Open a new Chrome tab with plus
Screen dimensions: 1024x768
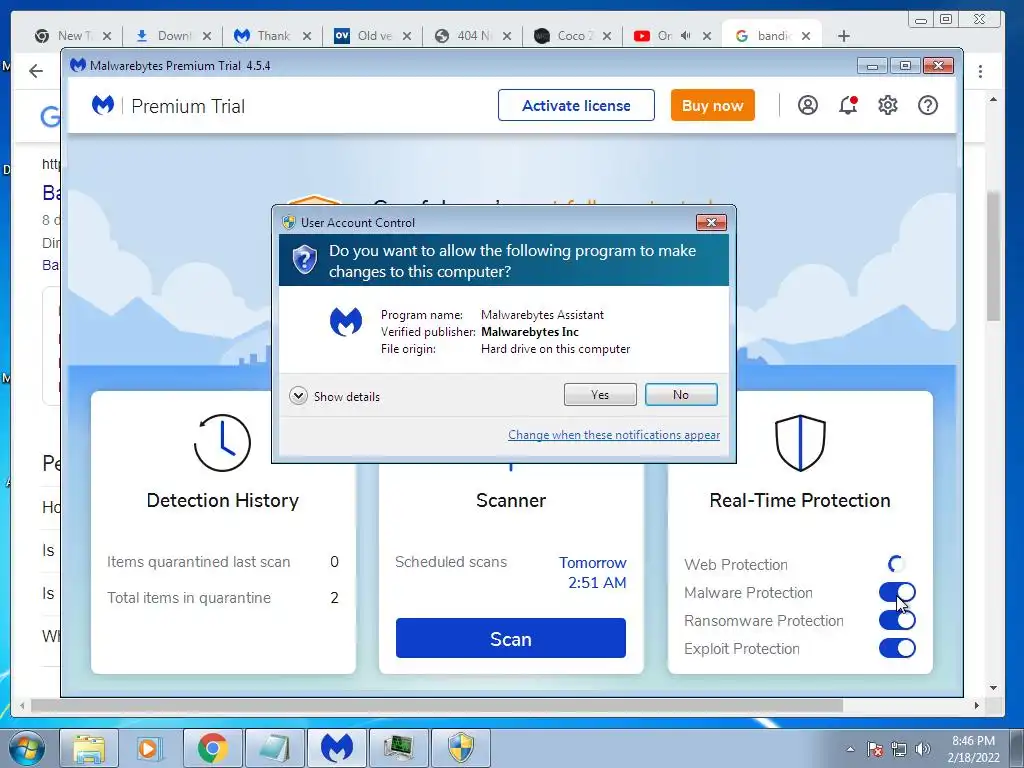coord(844,36)
